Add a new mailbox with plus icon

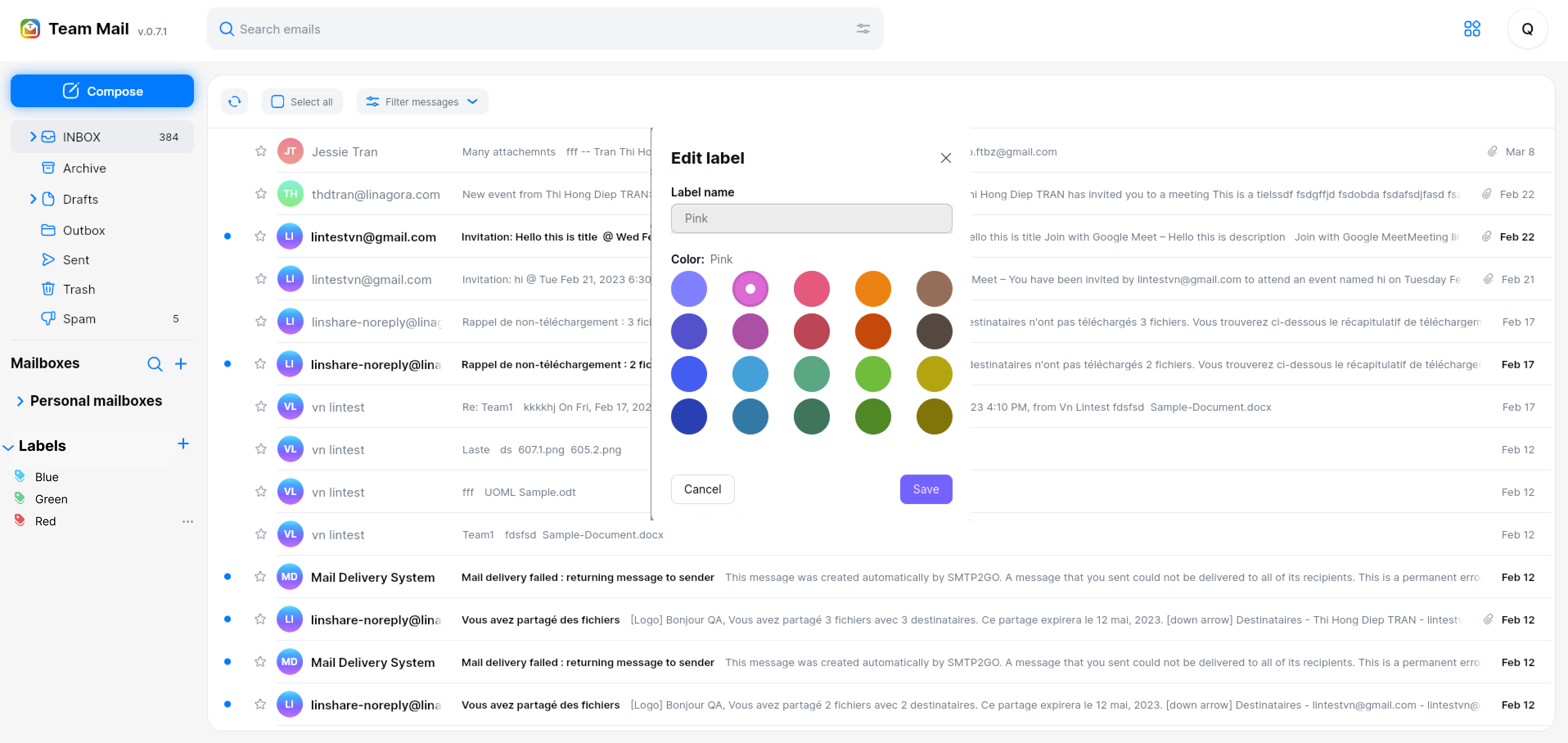pyautogui.click(x=181, y=364)
